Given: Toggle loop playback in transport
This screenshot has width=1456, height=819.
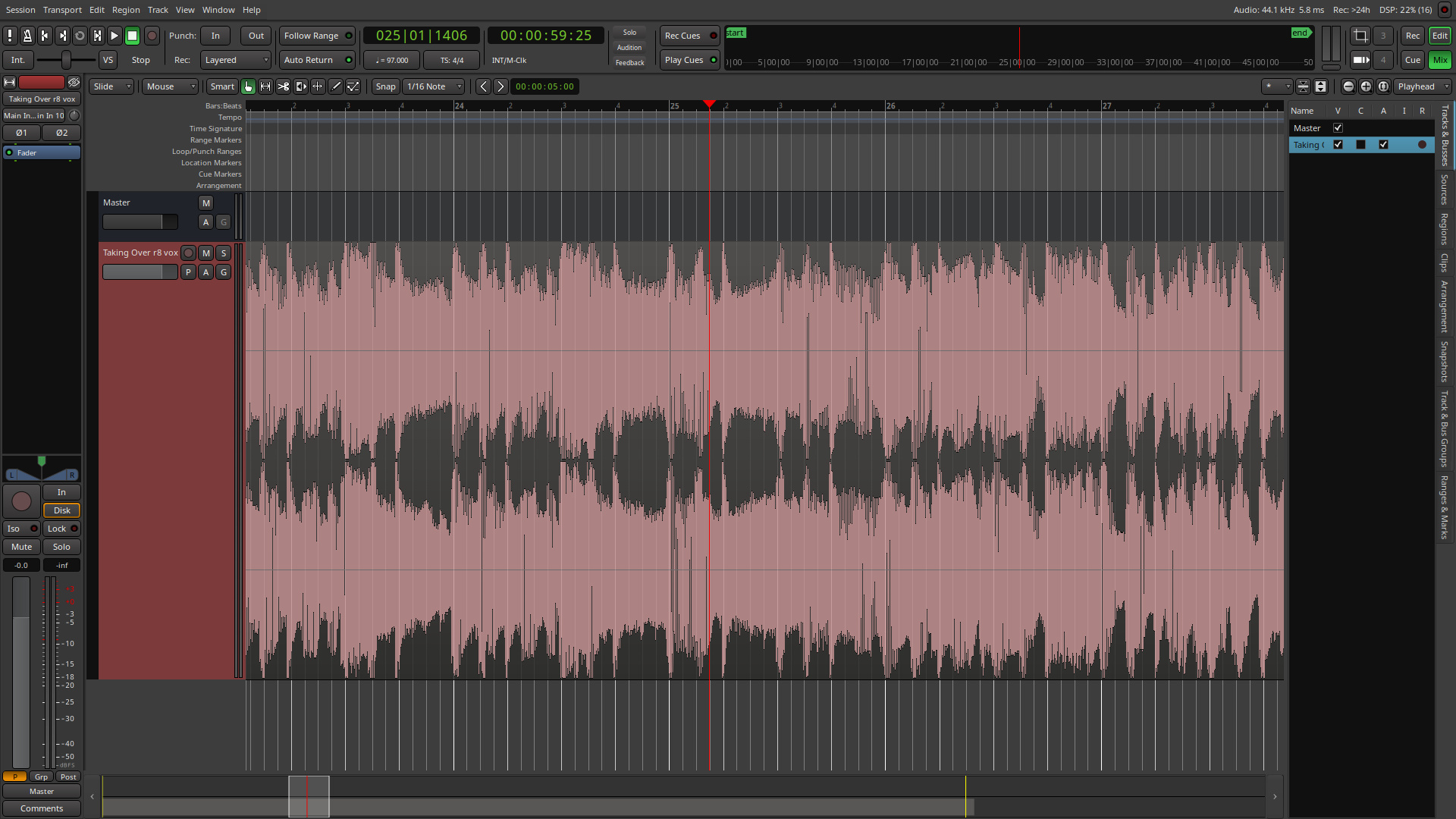Looking at the screenshot, I should pyautogui.click(x=80, y=36).
